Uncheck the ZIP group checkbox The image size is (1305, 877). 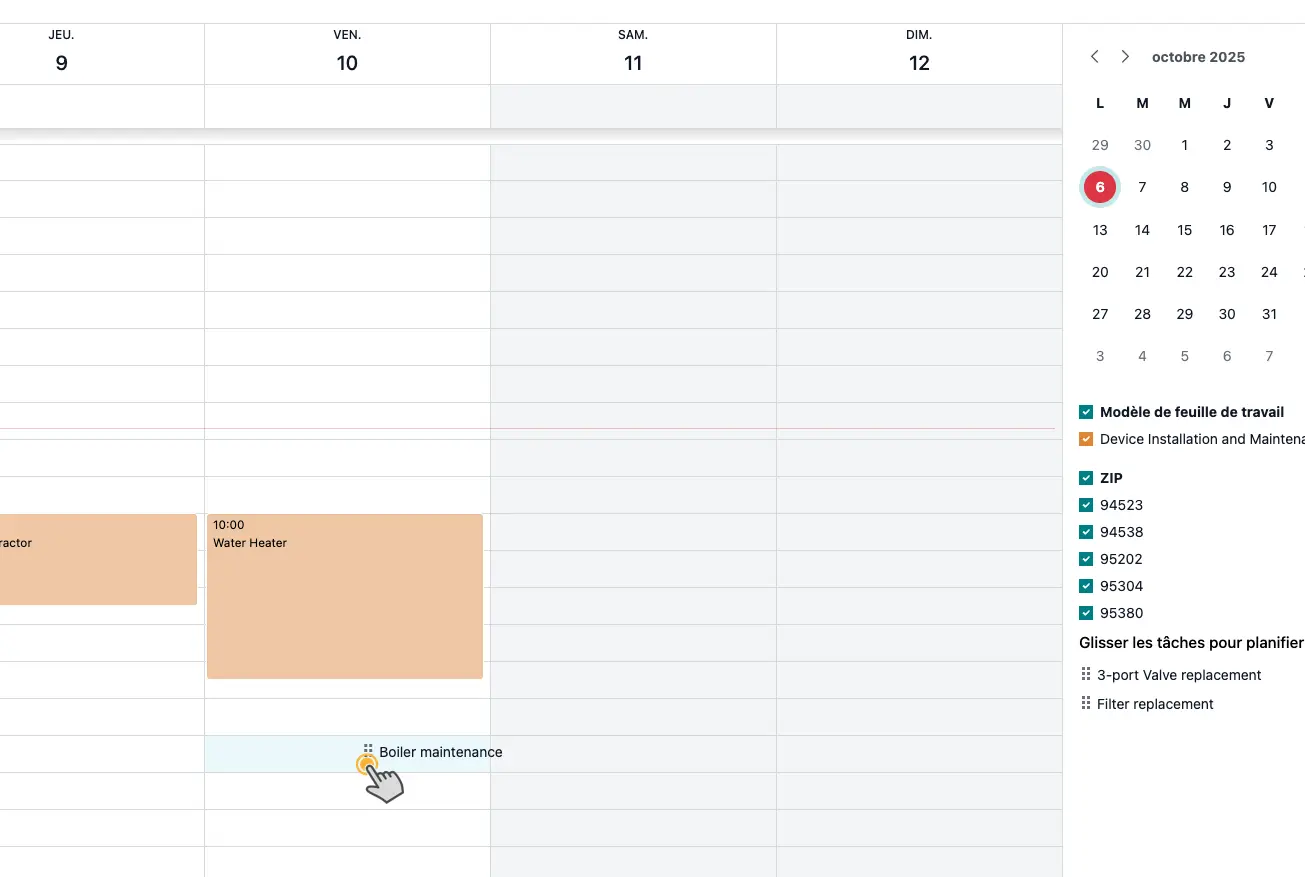point(1086,478)
